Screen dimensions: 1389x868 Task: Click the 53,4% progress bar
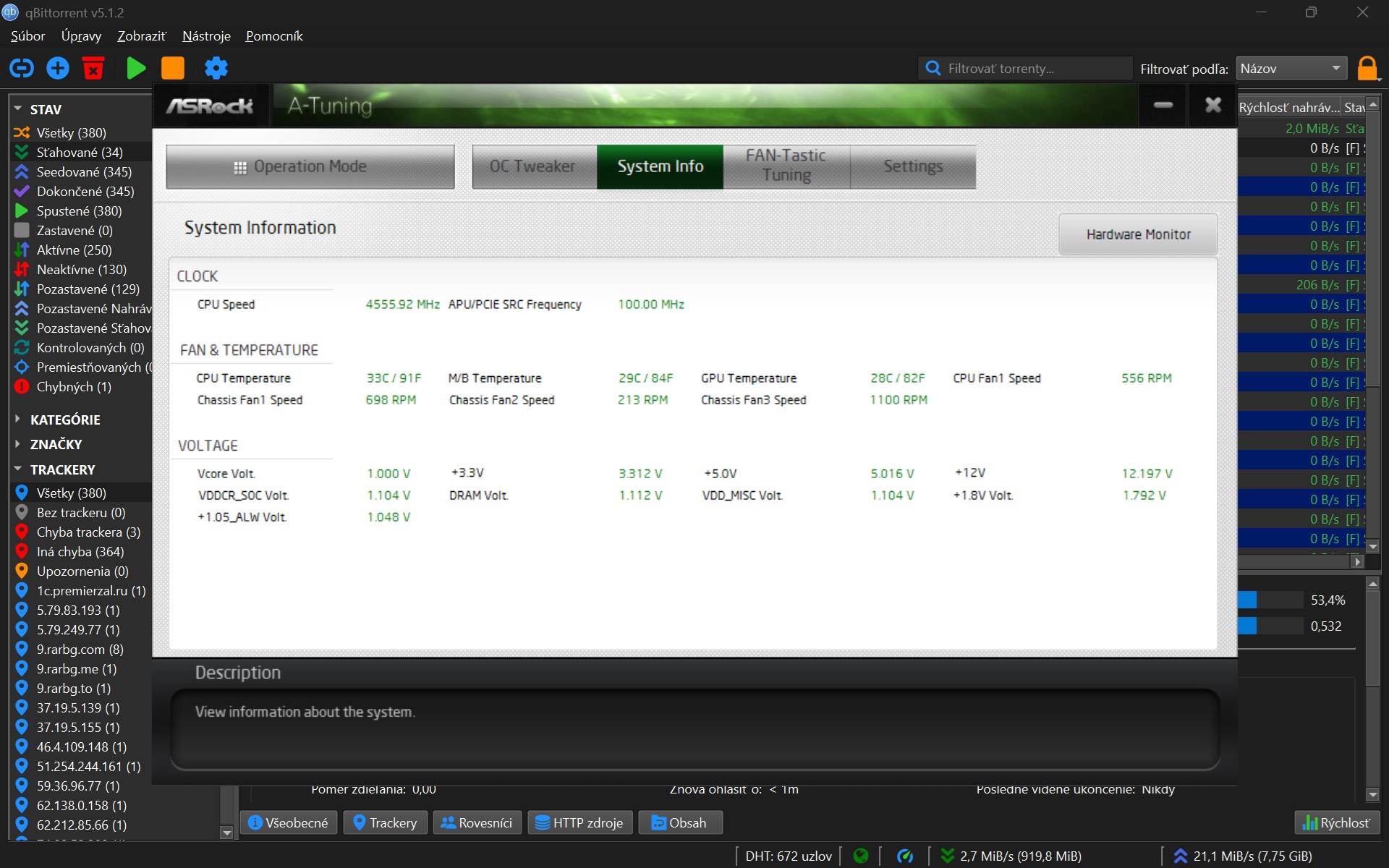[1271, 600]
